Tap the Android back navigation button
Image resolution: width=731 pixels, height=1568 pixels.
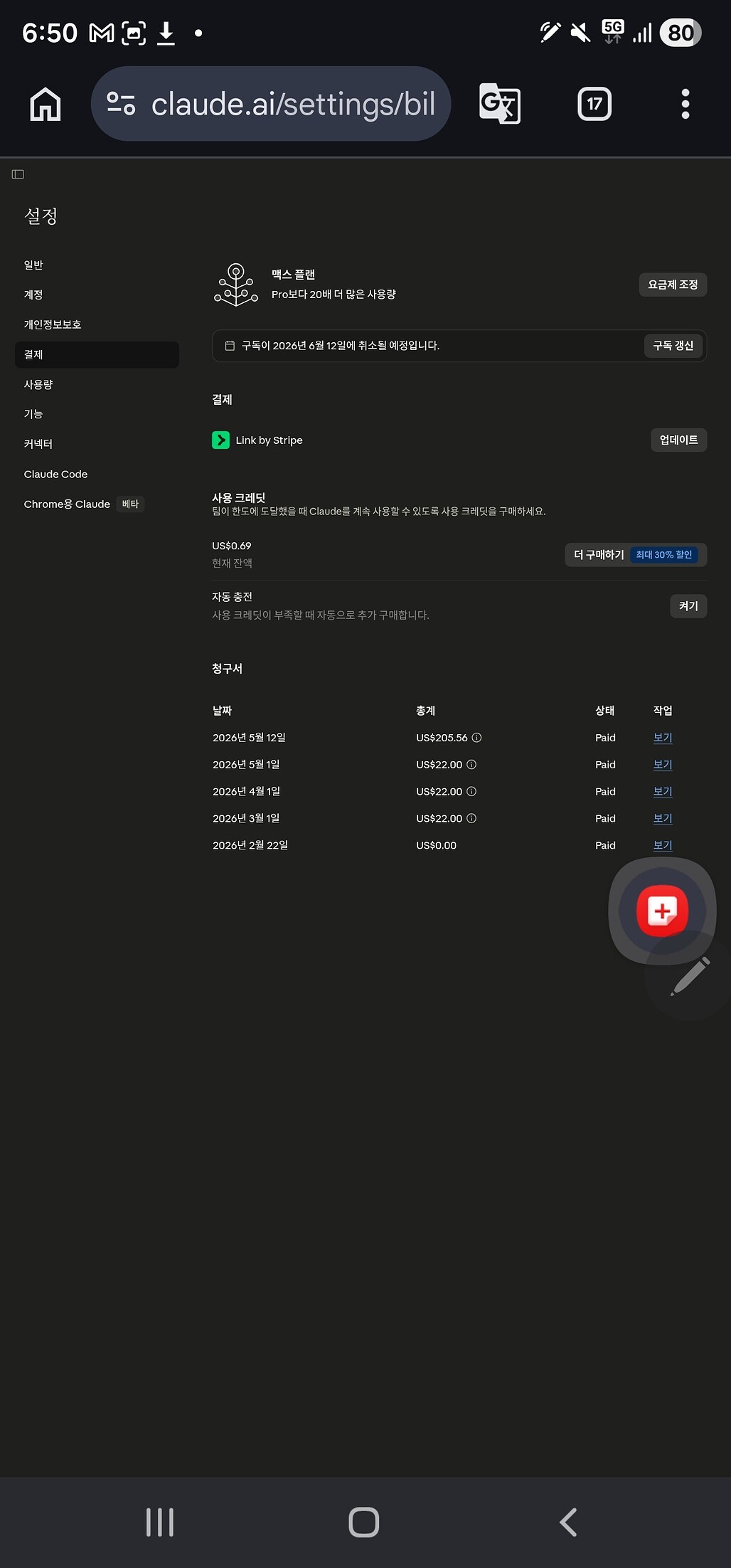coord(568,1522)
